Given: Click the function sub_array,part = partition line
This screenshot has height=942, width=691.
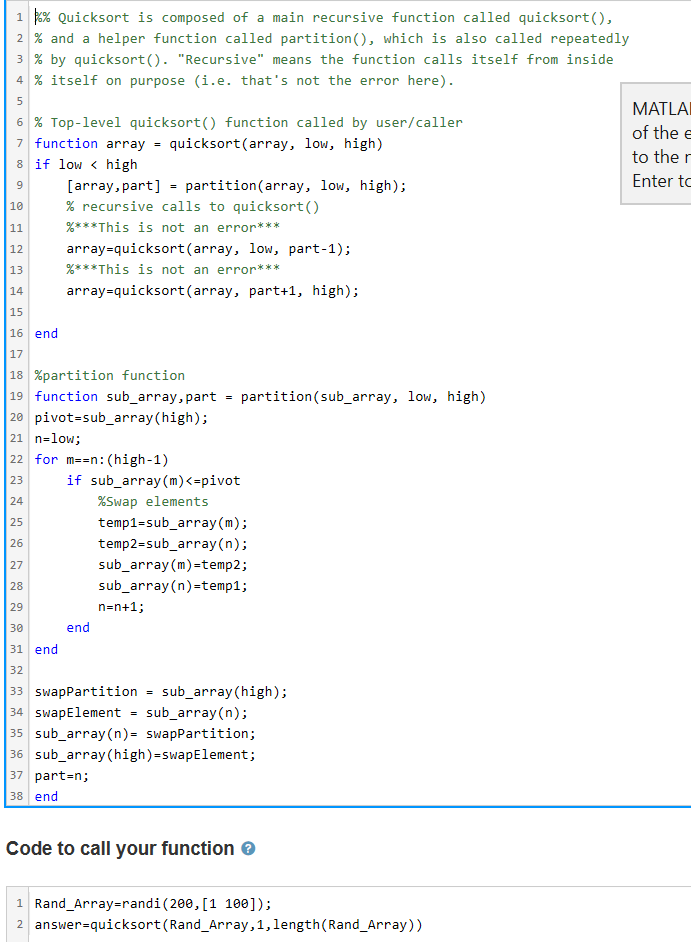Looking at the screenshot, I should coord(260,397).
